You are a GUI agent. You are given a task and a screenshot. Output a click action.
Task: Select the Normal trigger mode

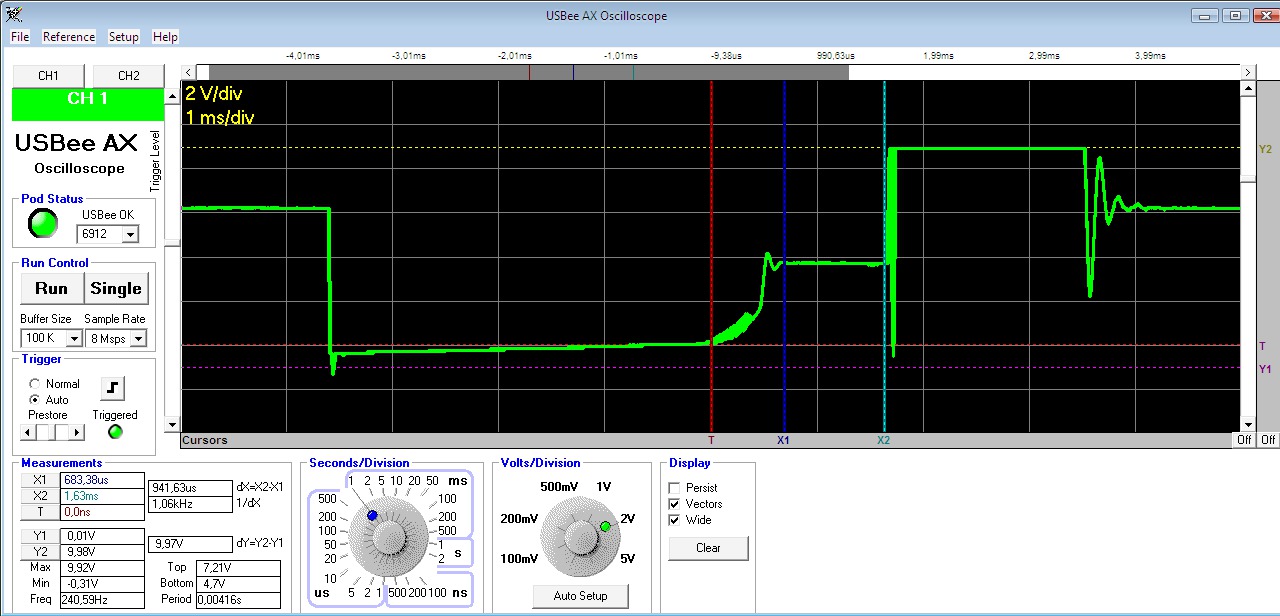pos(36,384)
